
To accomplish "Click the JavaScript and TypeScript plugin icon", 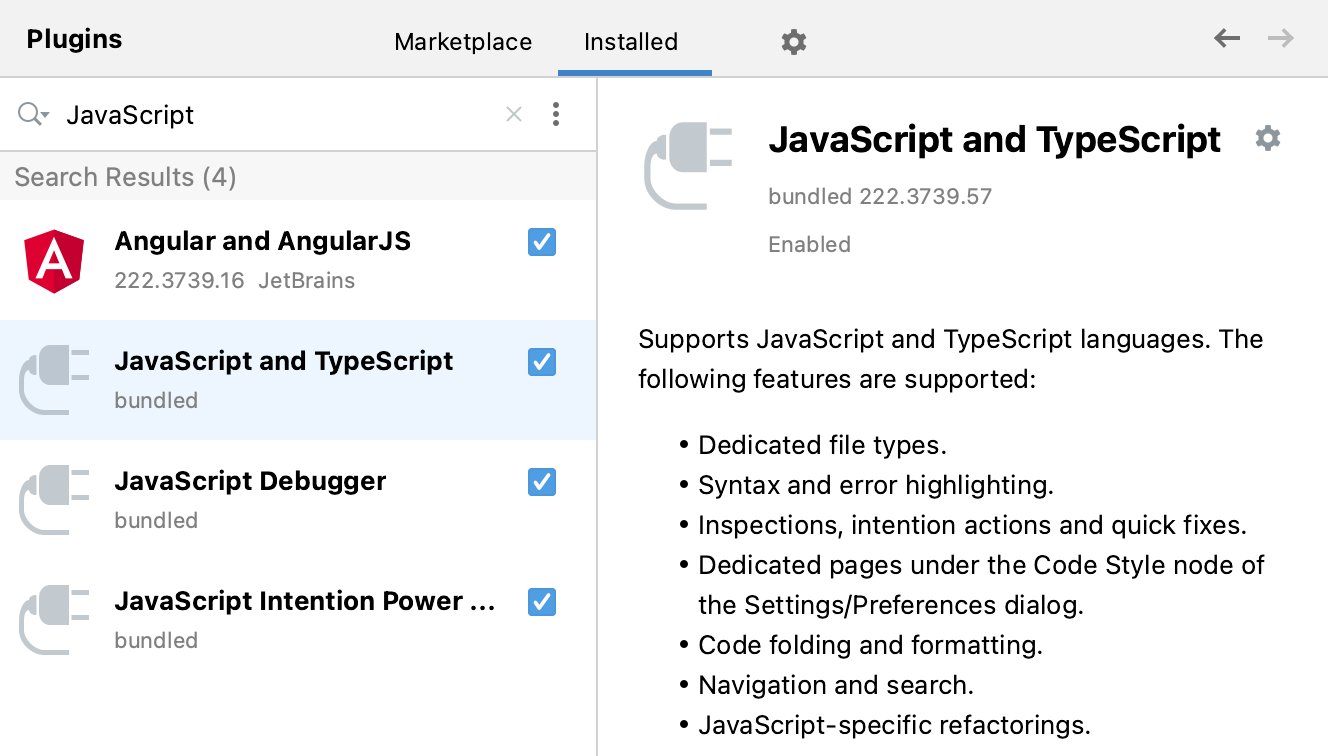I will click(x=53, y=380).
